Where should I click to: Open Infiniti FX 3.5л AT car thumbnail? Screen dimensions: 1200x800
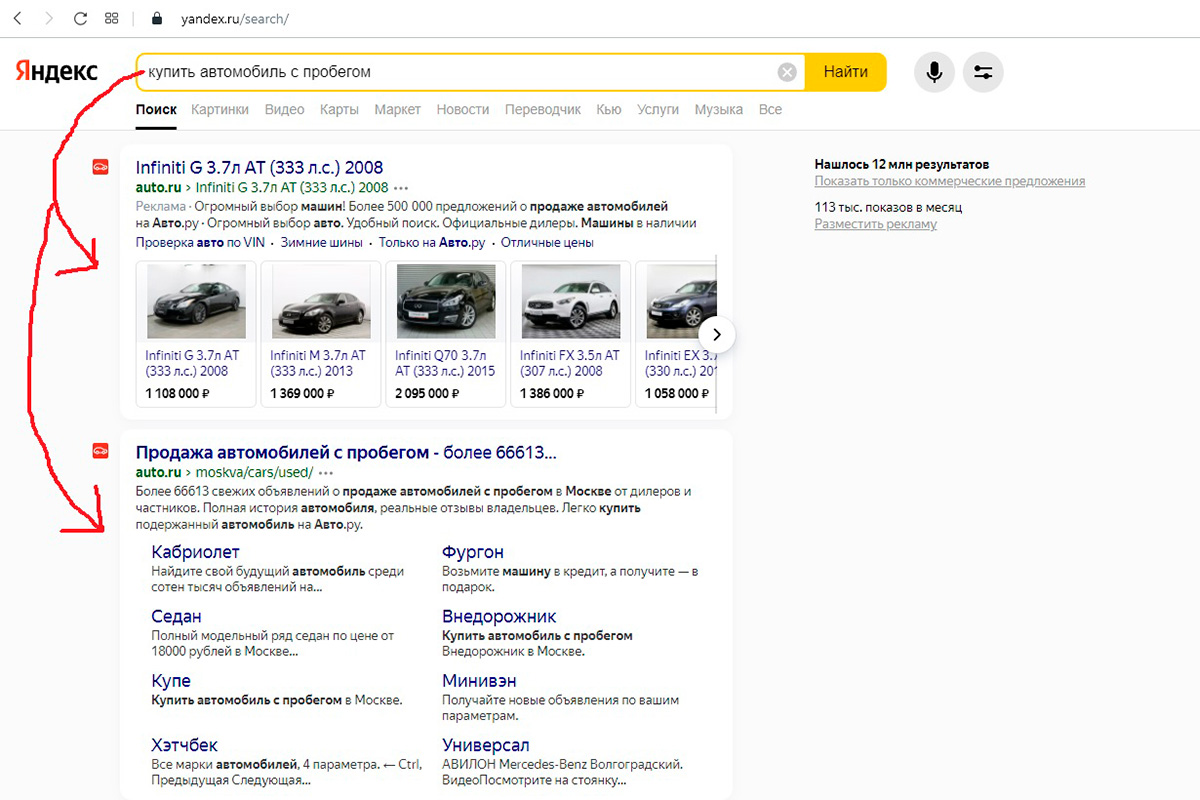[571, 301]
